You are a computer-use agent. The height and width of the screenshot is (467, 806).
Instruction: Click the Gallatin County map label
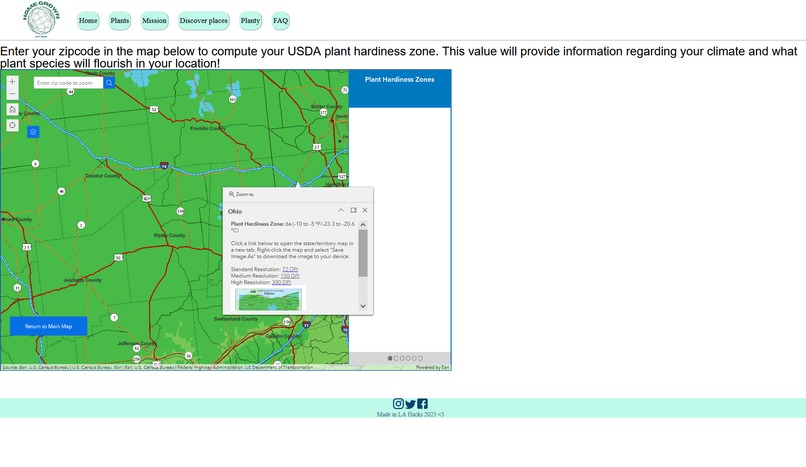pos(283,336)
